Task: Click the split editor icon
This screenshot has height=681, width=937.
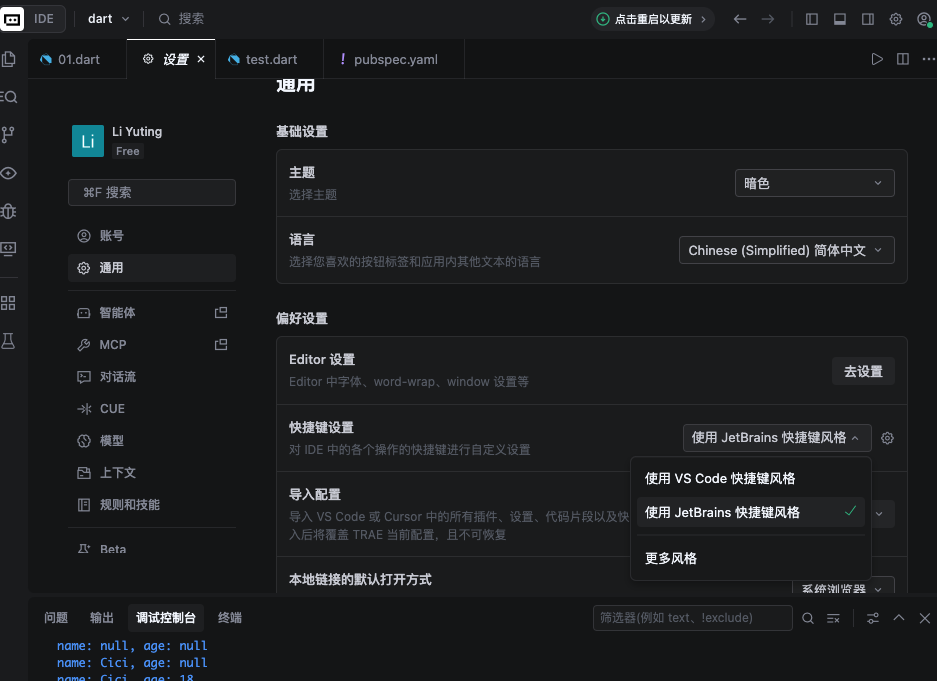Action: (903, 59)
